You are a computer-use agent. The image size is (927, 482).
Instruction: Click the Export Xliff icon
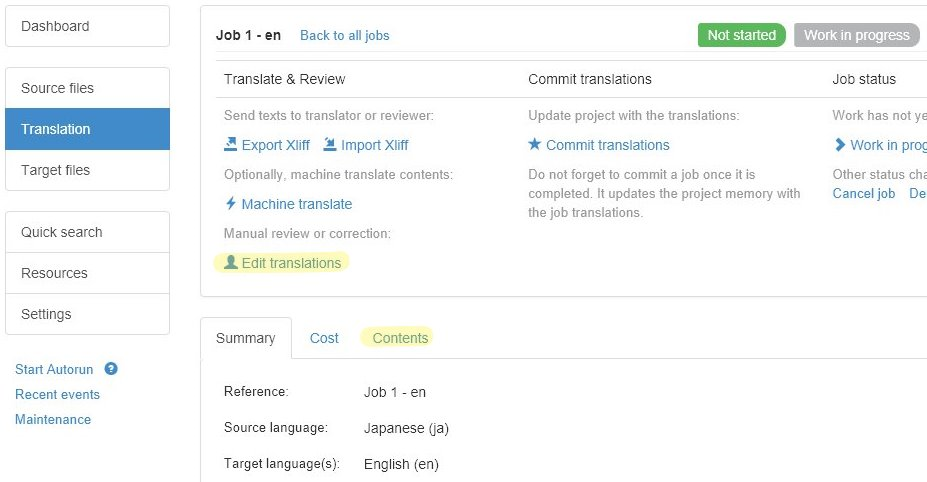[231, 145]
